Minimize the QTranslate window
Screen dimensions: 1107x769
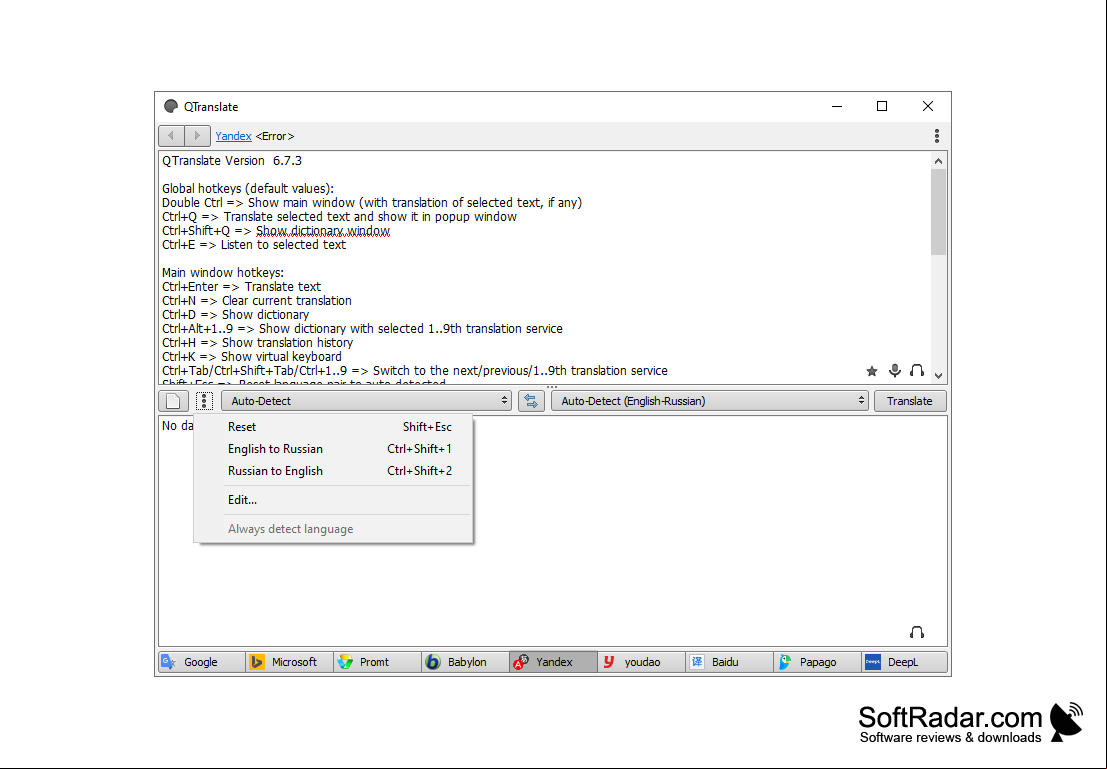click(x=837, y=107)
